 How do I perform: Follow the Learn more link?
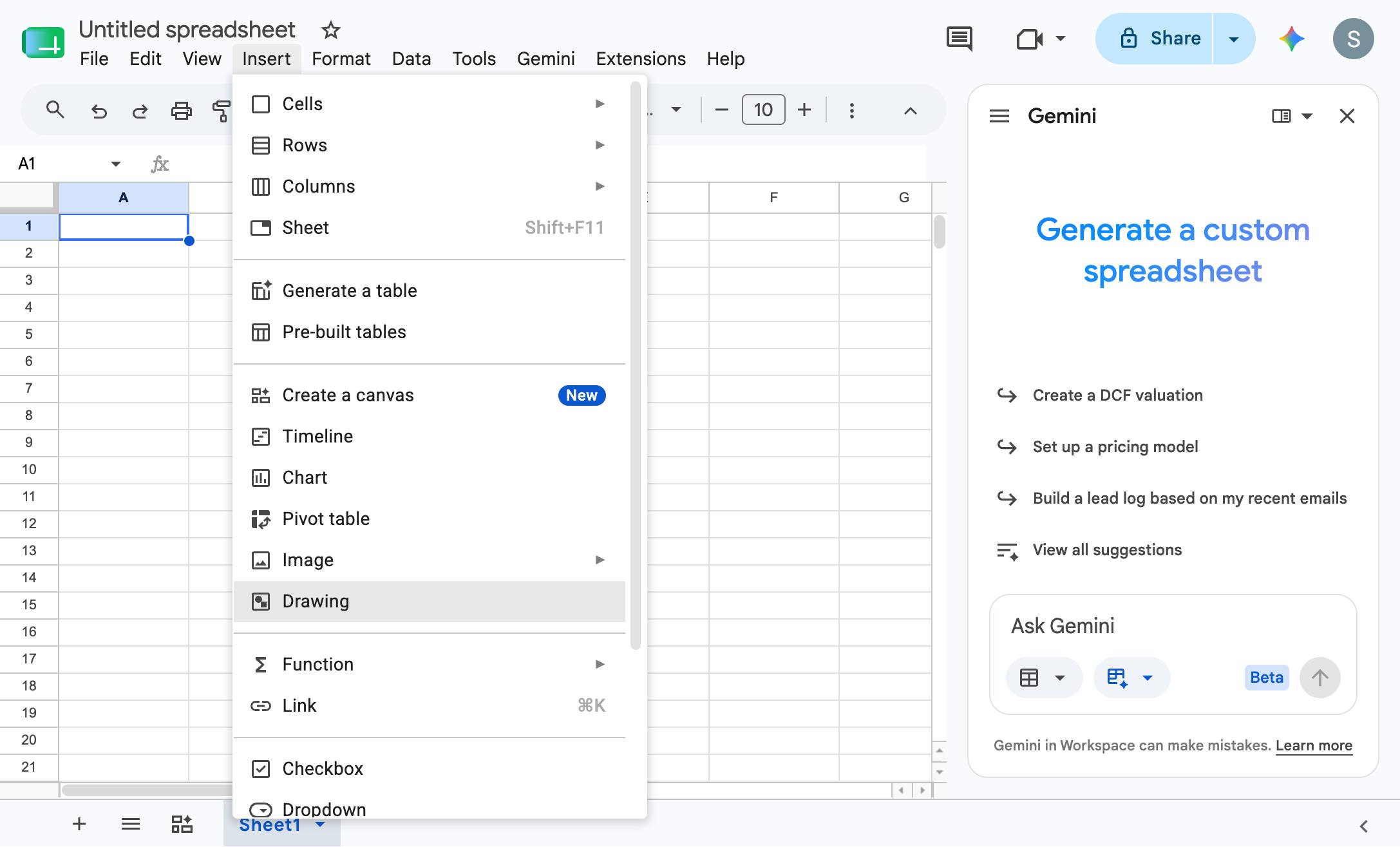coord(1314,745)
